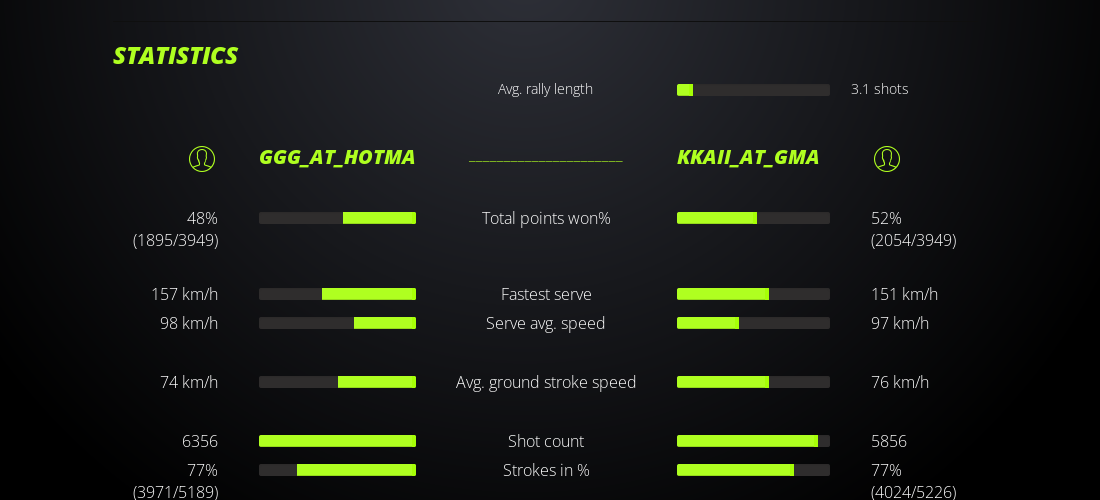
Task: Click the Avg. rally length progress bar
Action: [x=753, y=90]
